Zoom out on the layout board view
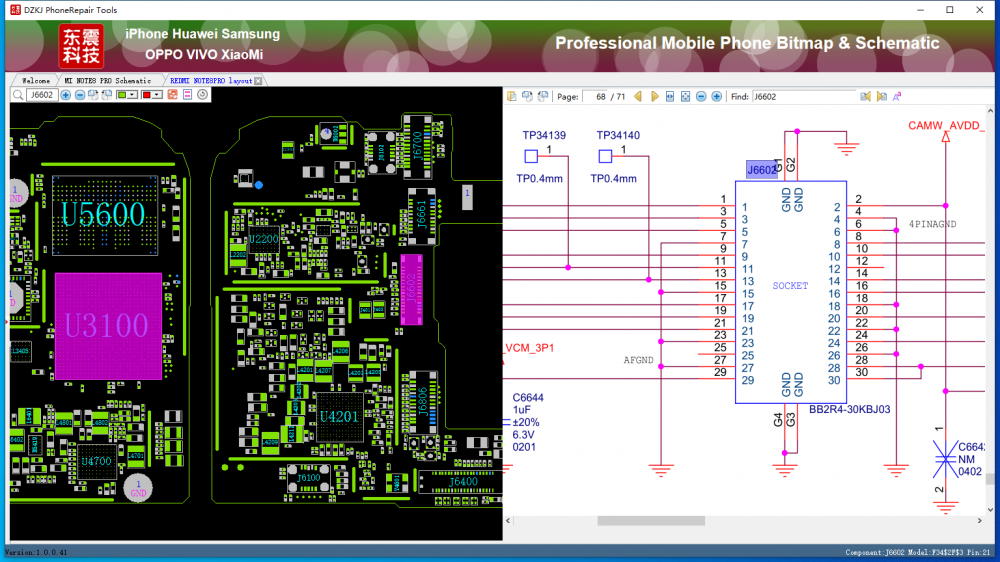The height and width of the screenshot is (562, 1000). coord(80,95)
